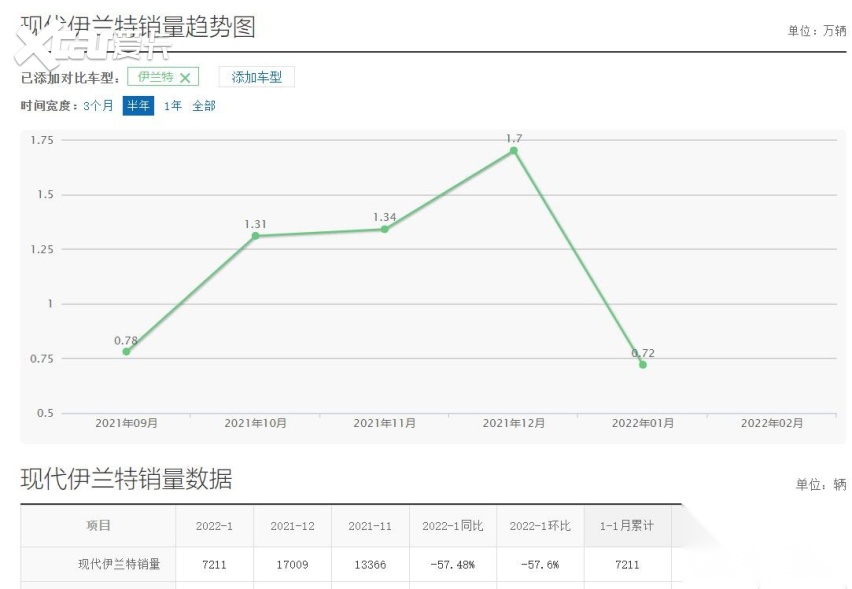The height and width of the screenshot is (589, 852).
Task: Click the 1.7 peak data point
Action: pos(513,151)
